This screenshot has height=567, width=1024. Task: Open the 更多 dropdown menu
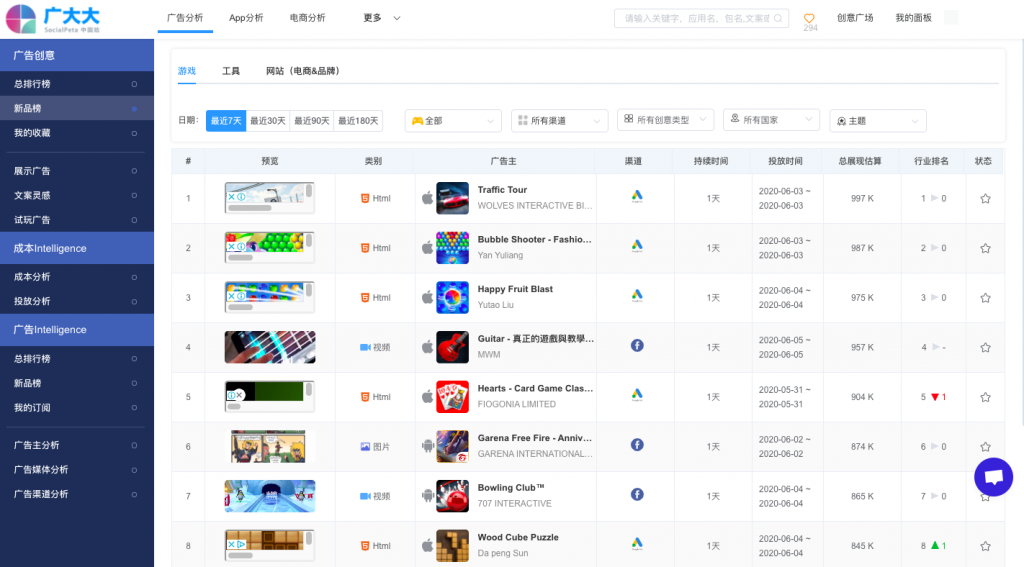(x=381, y=18)
